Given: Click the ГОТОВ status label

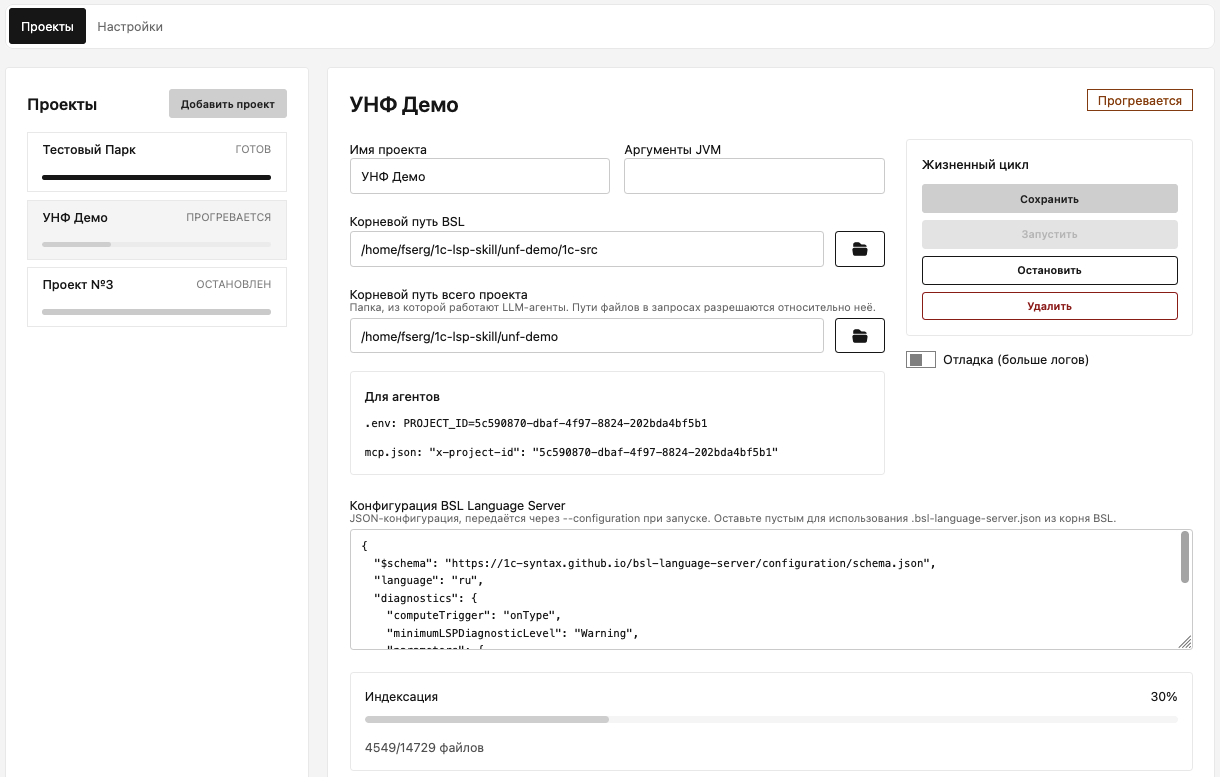Looking at the screenshot, I should [x=253, y=149].
